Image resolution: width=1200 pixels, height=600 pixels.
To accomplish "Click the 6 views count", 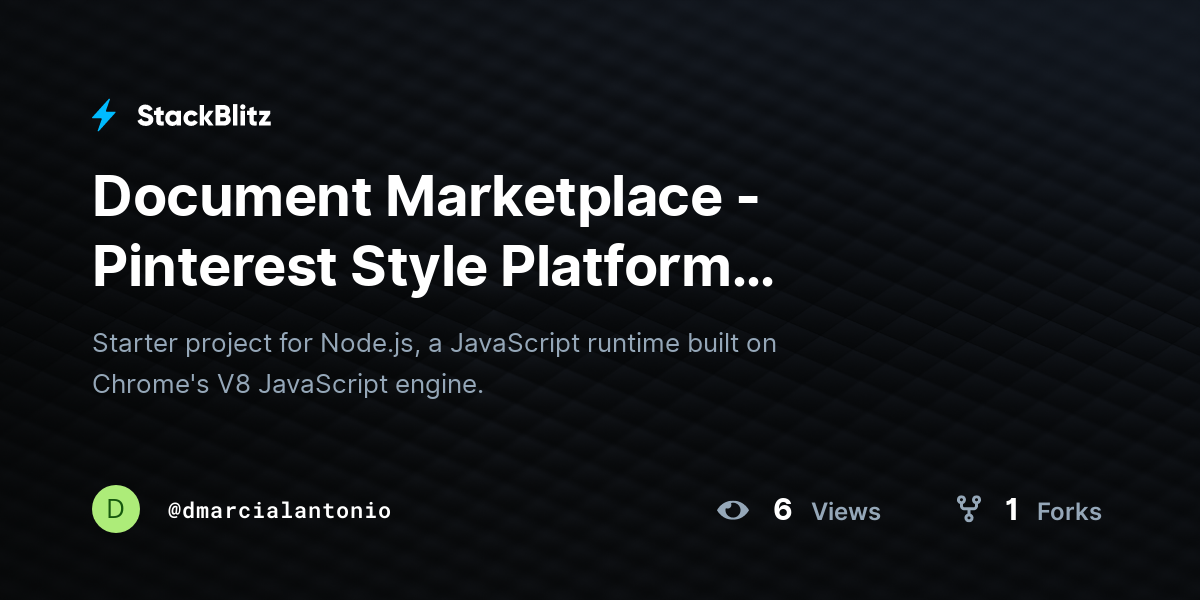I will pyautogui.click(x=783, y=510).
